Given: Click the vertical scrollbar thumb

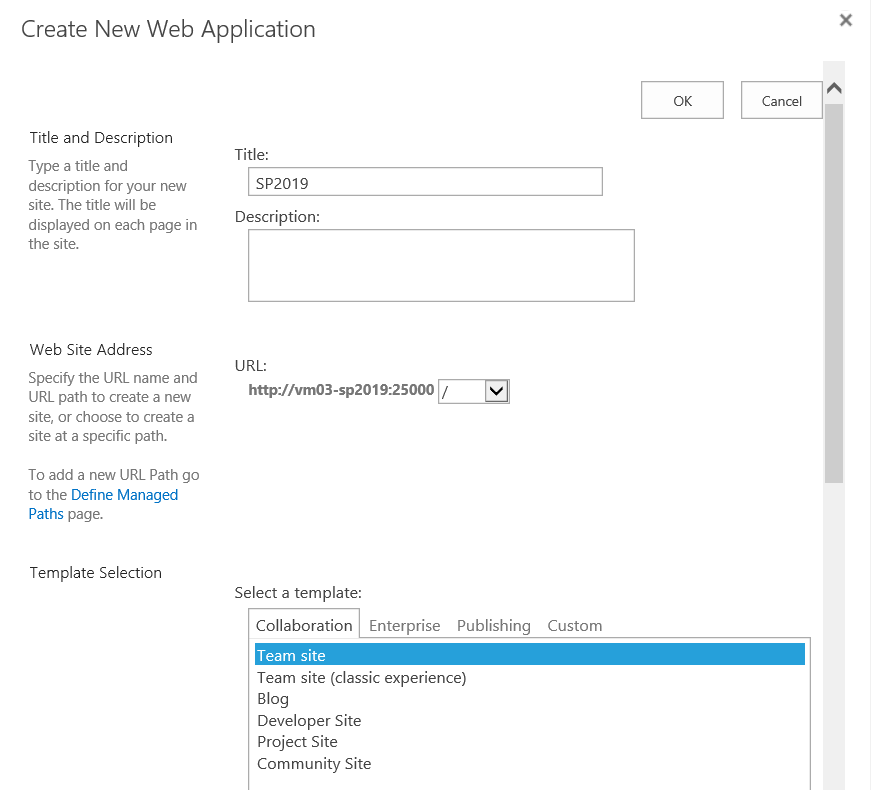Looking at the screenshot, I should click(834, 290).
